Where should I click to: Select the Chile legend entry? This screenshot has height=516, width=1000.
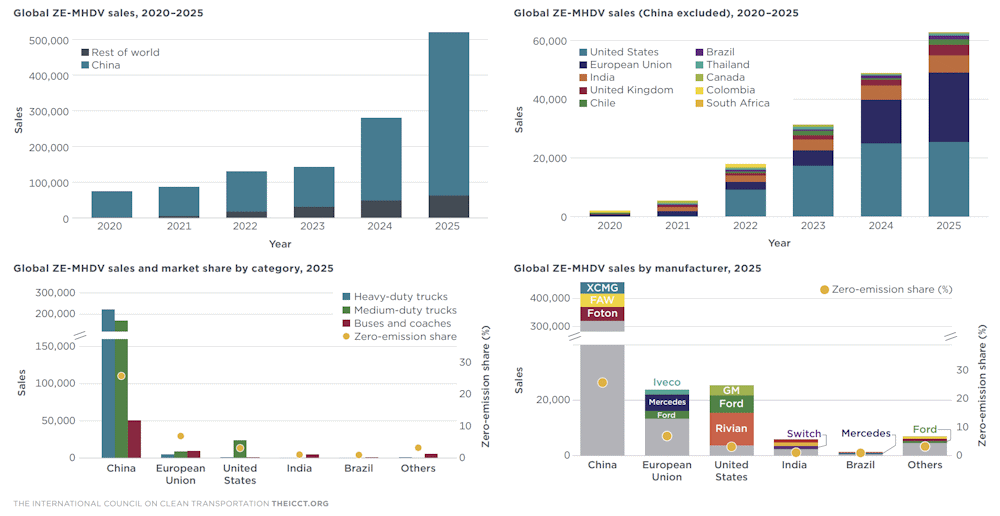(x=598, y=103)
